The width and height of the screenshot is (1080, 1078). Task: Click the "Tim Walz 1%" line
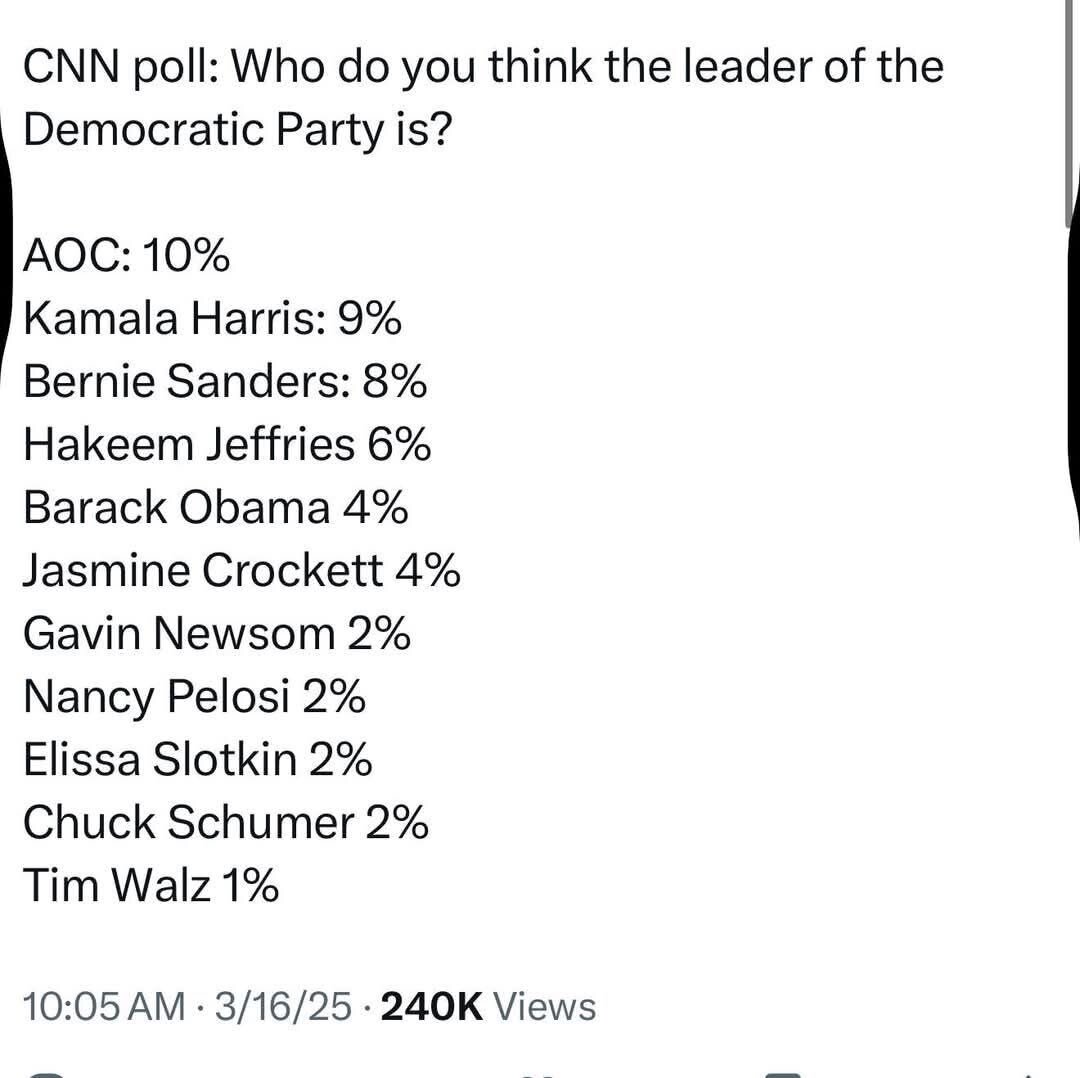click(151, 886)
